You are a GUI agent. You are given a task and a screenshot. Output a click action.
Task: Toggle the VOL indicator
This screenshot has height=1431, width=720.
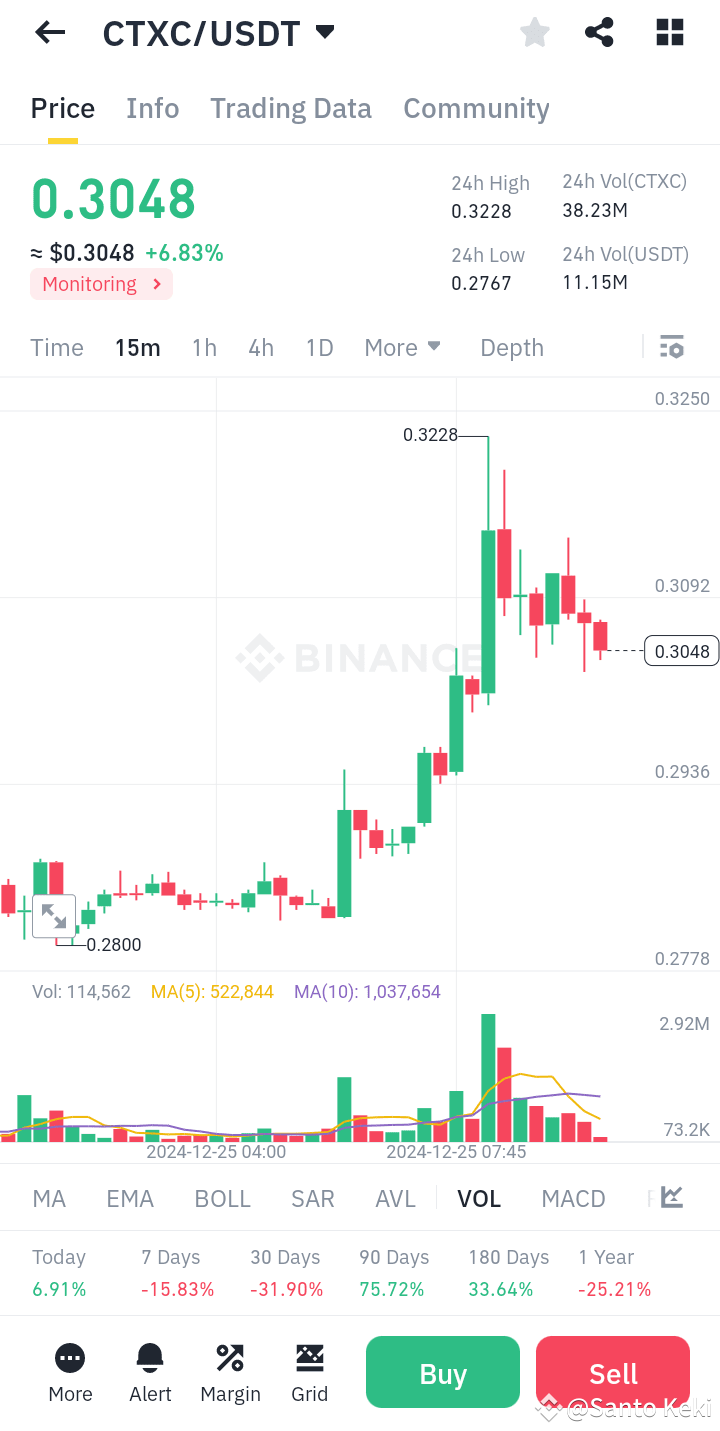coord(479,1197)
